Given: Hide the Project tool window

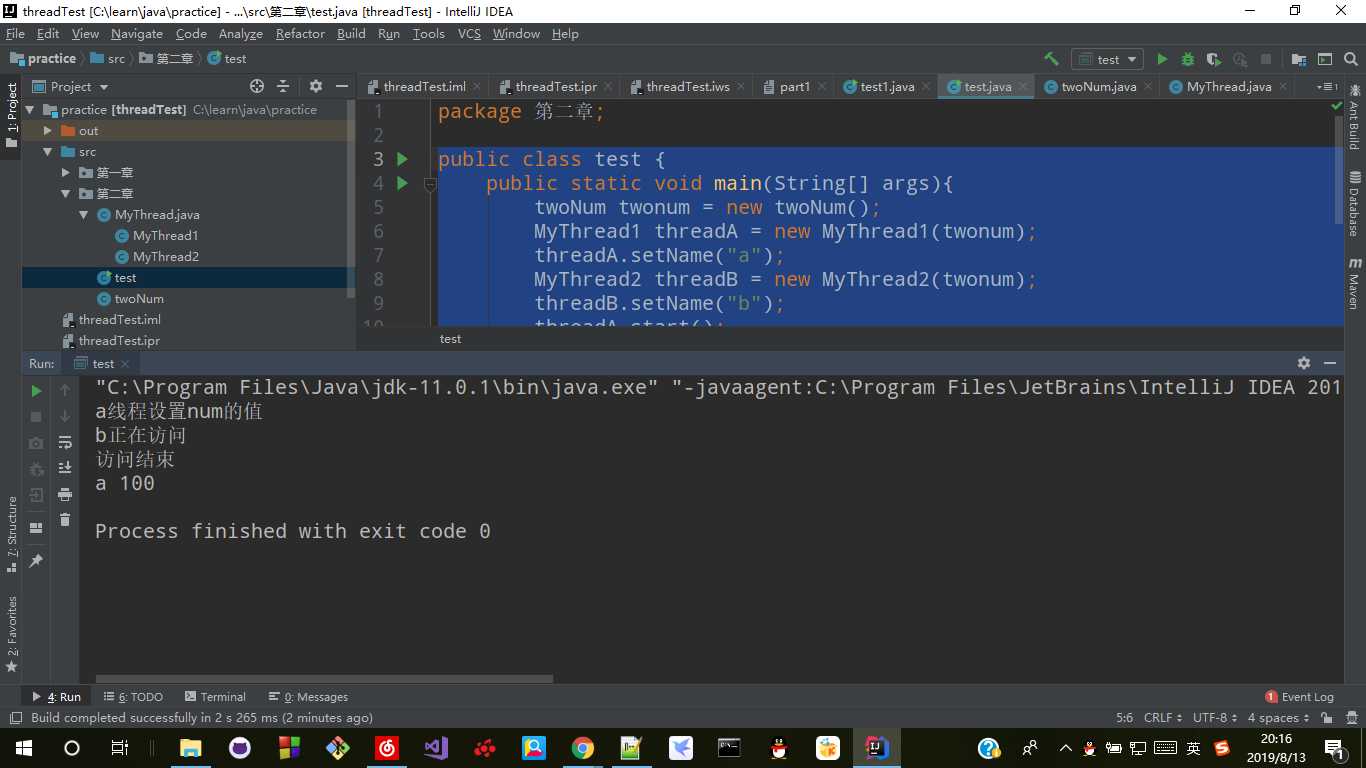Looking at the screenshot, I should (x=342, y=87).
